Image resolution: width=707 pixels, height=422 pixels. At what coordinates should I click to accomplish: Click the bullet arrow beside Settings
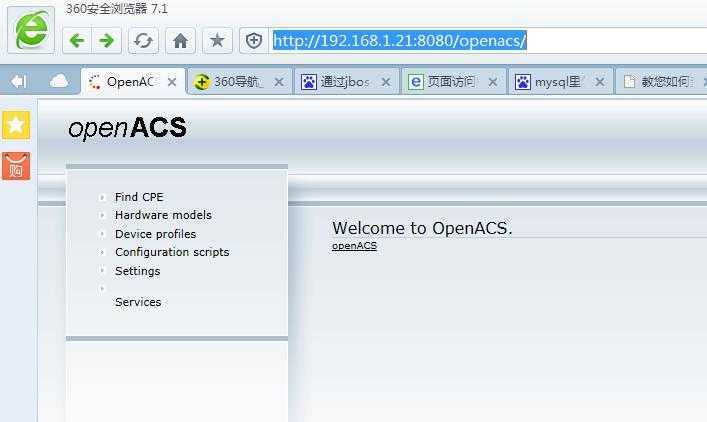[102, 271]
